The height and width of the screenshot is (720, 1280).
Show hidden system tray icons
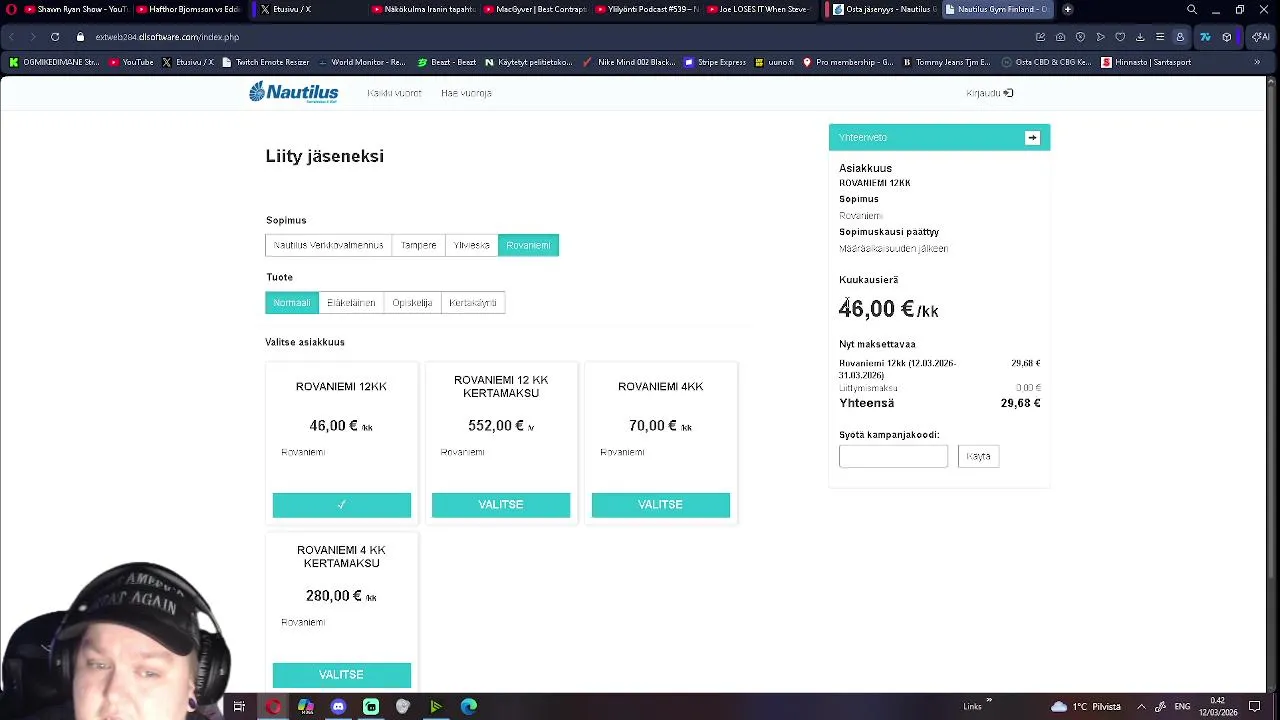(1141, 707)
